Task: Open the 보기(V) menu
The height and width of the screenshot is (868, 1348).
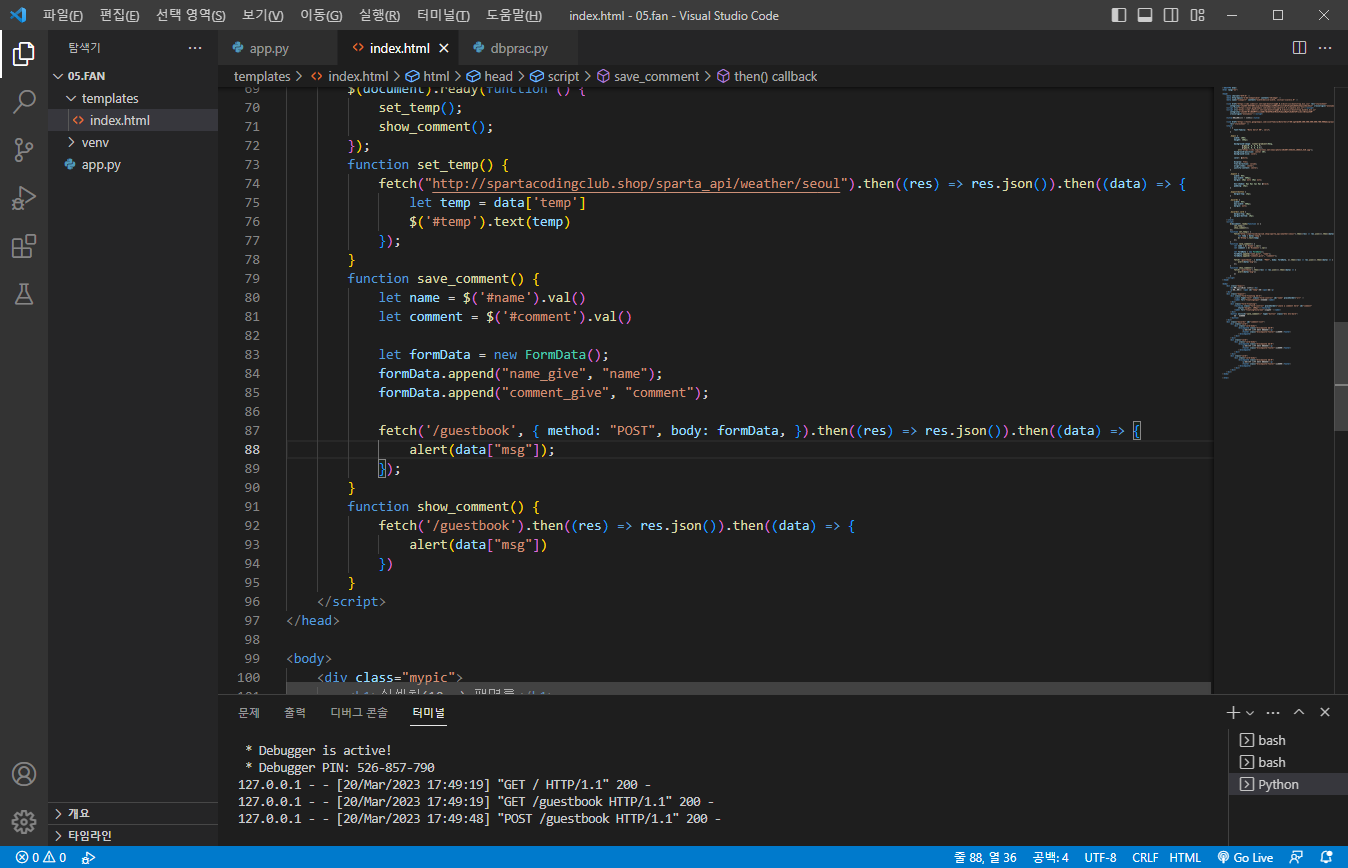Action: click(x=263, y=15)
